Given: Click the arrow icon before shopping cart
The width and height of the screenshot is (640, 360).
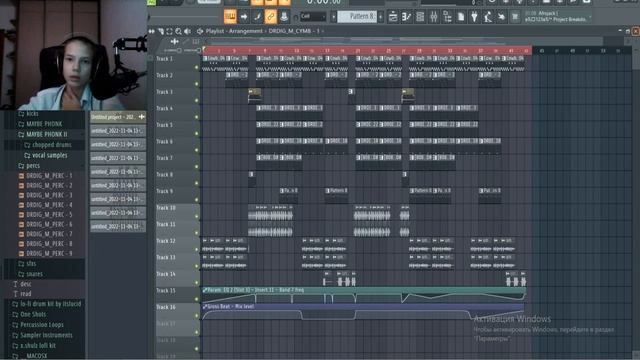Looking at the screenshot, I should pyautogui.click(x=501, y=17).
